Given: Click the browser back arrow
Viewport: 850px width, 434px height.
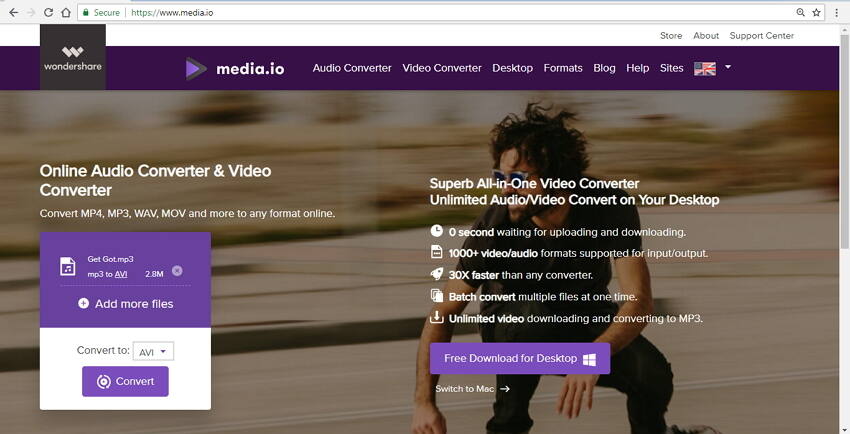Looking at the screenshot, I should click(13, 12).
